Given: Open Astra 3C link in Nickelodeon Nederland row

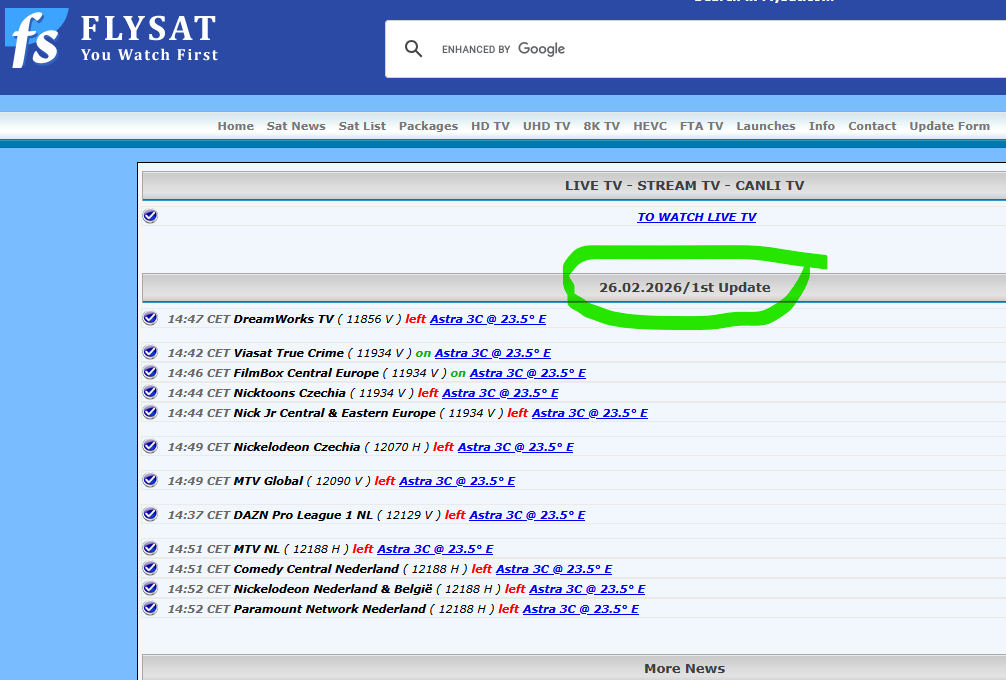Looking at the screenshot, I should click(587, 588).
